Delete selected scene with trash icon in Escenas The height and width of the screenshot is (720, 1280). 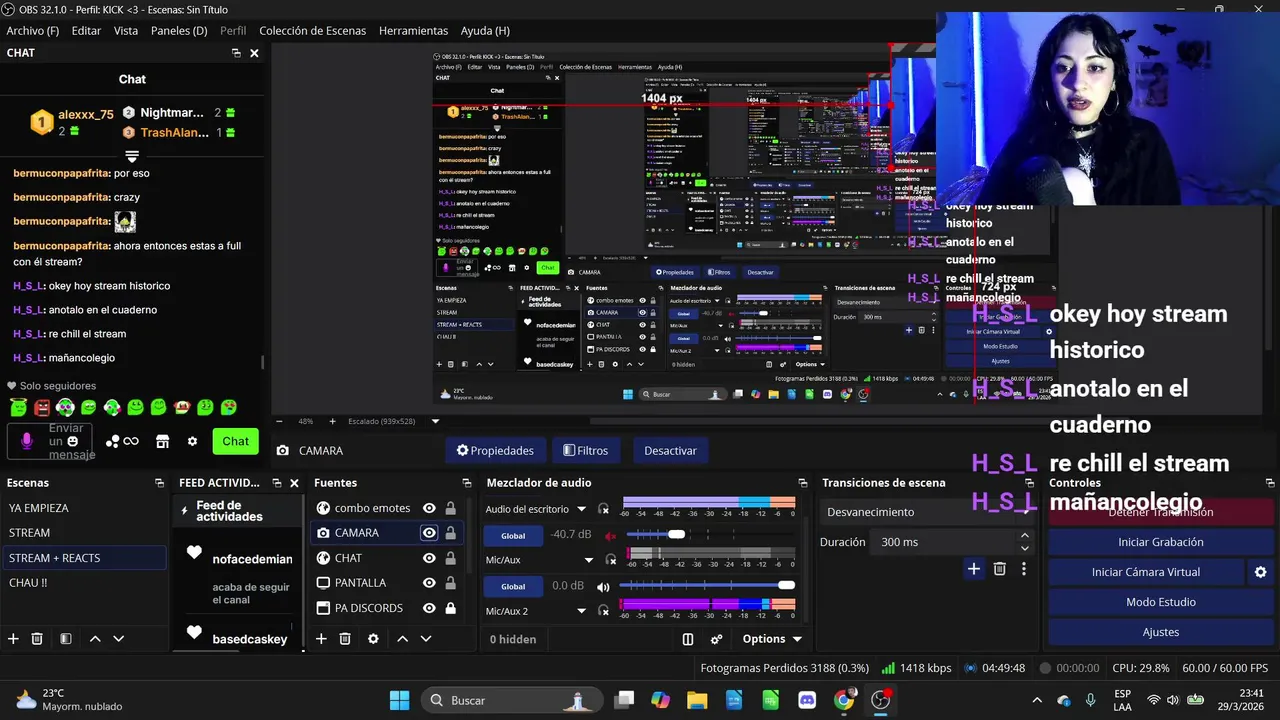[37, 638]
